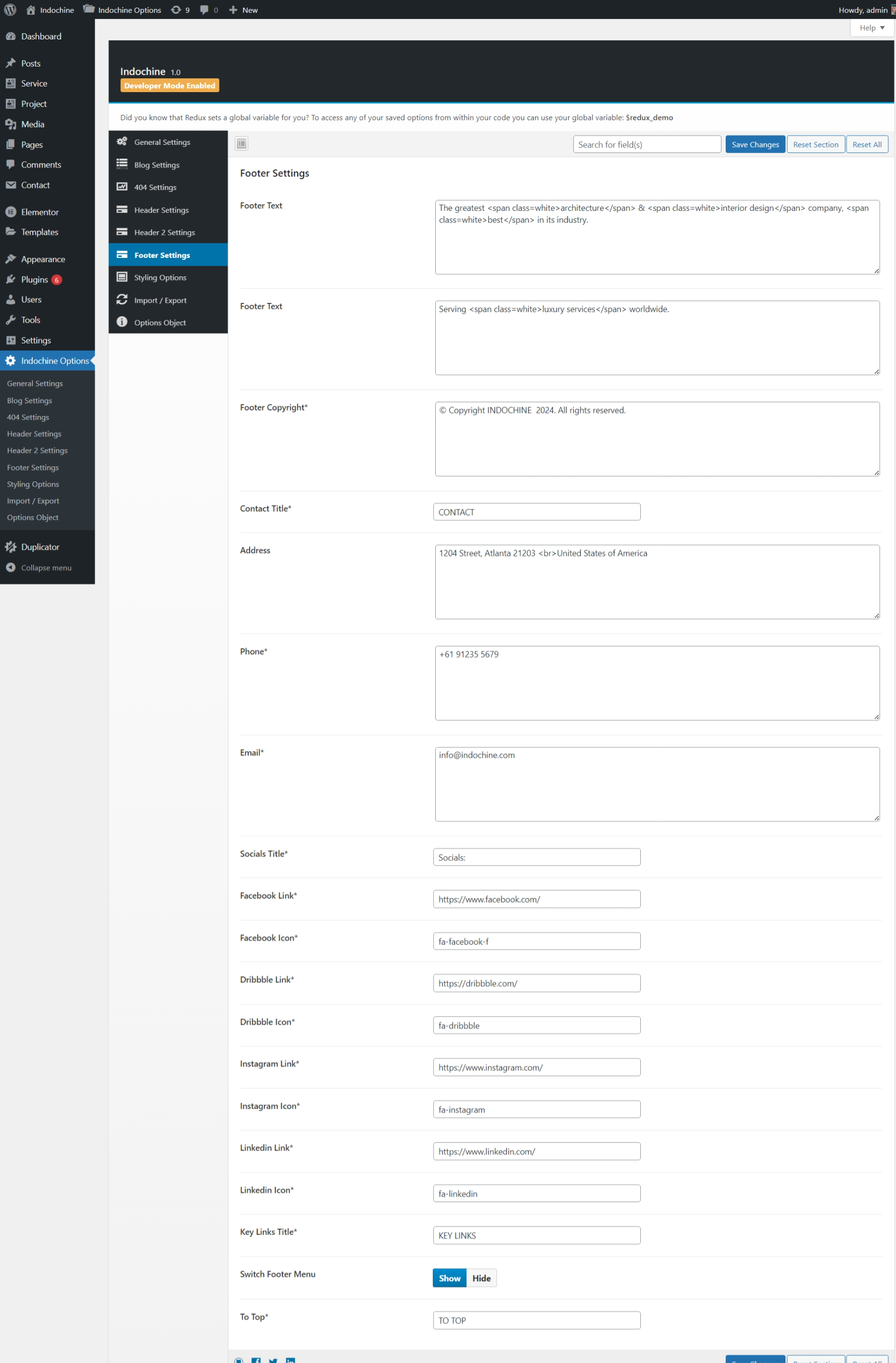Open Plugins from the admin sidebar

[34, 279]
